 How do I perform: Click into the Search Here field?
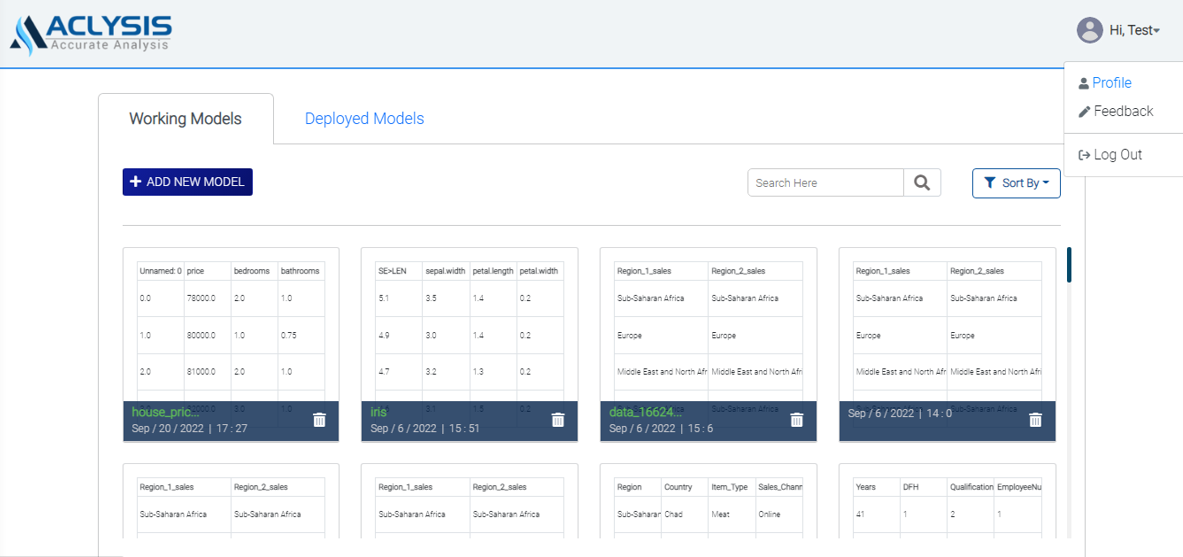click(x=825, y=183)
